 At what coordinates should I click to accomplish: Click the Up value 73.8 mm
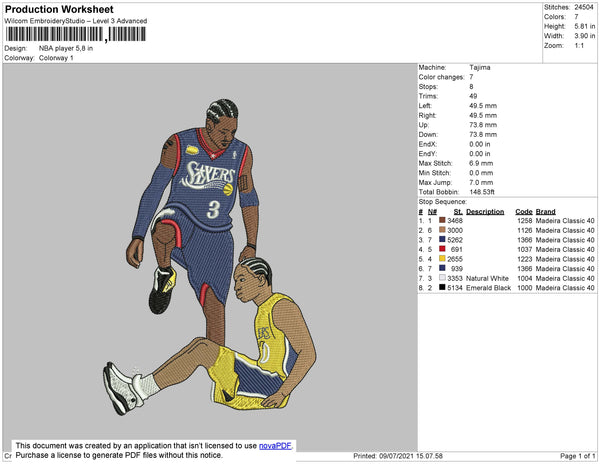(x=483, y=125)
